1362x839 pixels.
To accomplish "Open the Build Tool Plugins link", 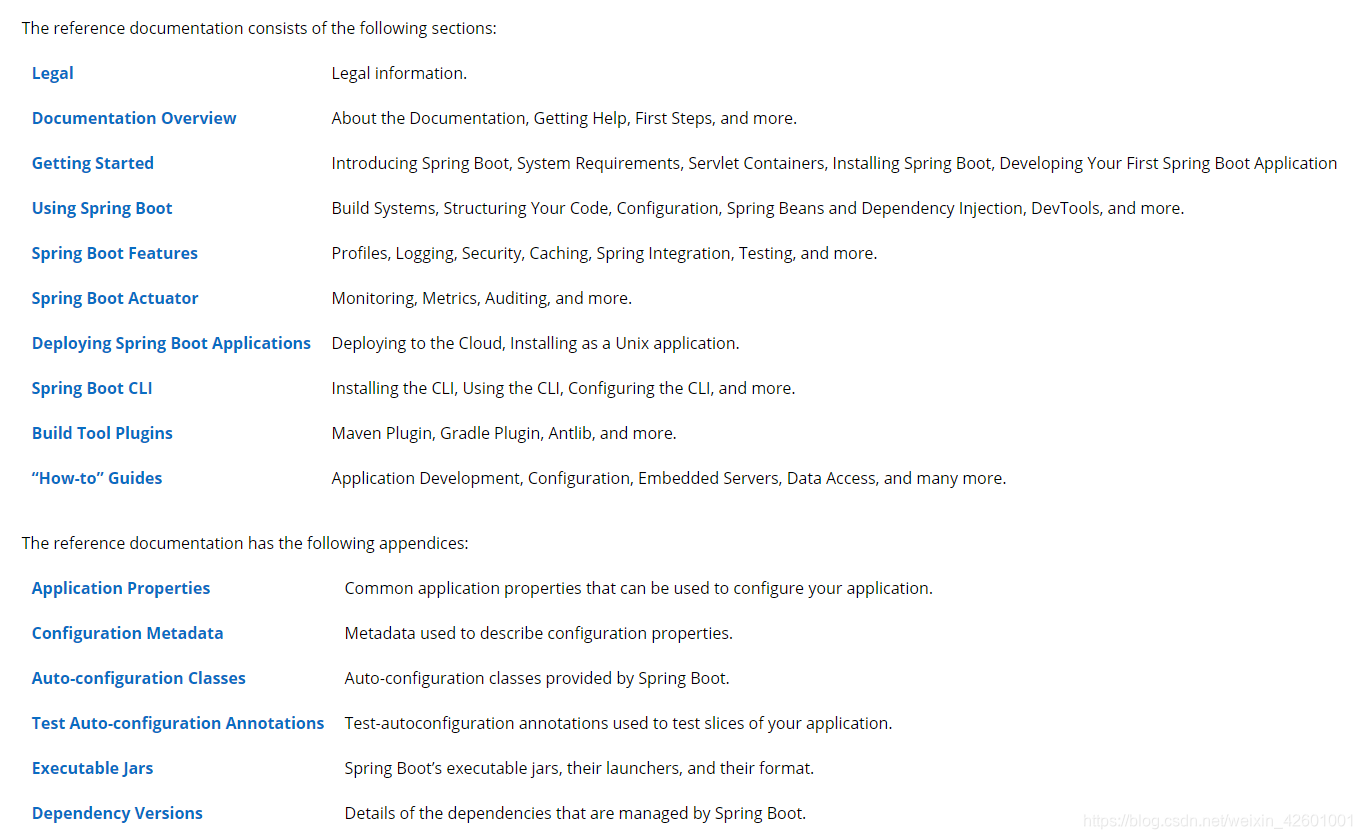I will (102, 433).
